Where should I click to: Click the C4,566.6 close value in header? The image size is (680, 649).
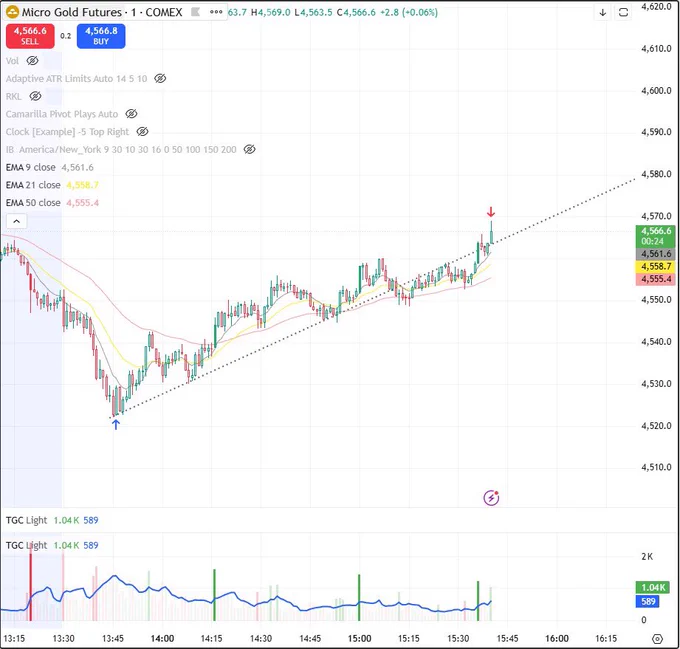356,12
